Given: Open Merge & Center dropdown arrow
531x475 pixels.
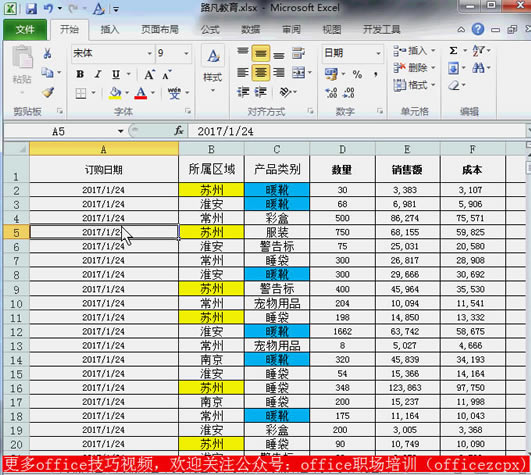Looking at the screenshot, I should coord(310,72).
